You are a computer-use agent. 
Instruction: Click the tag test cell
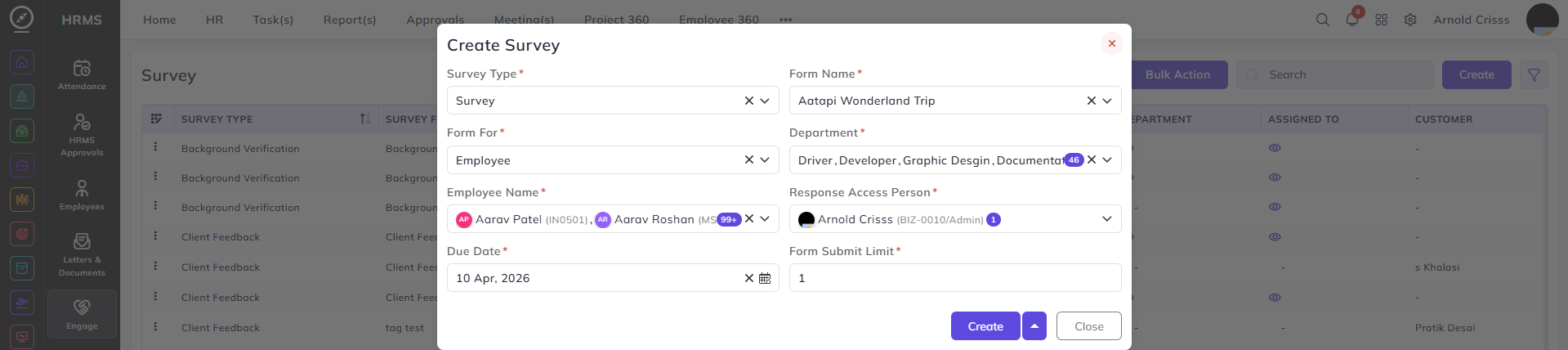(x=404, y=328)
